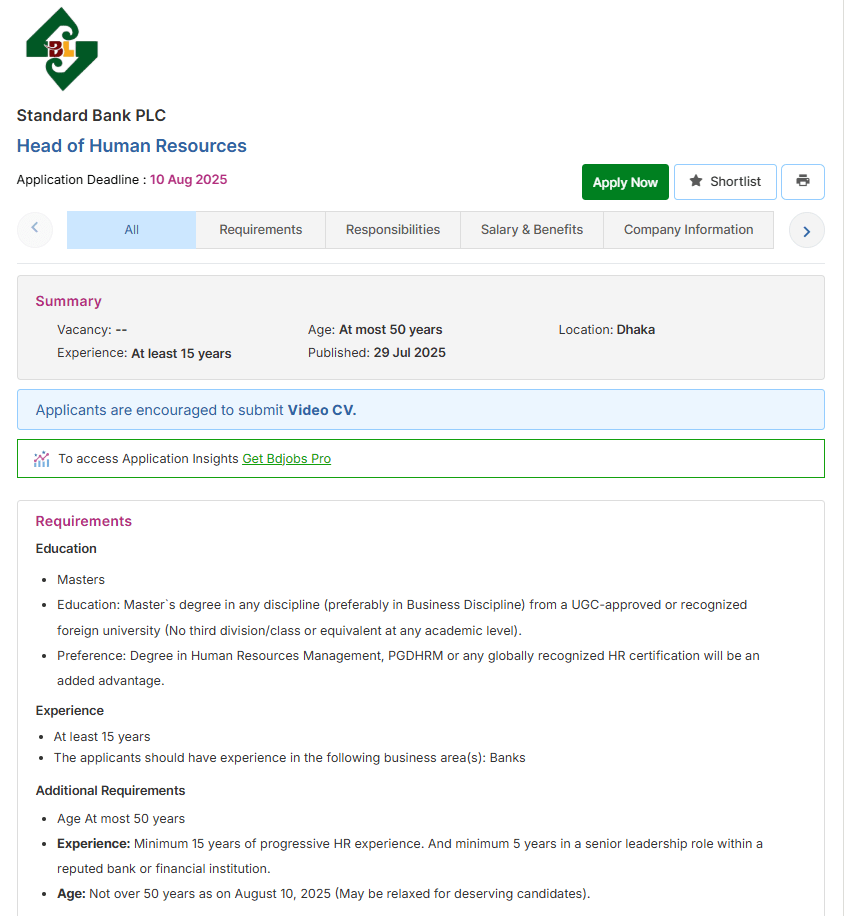Click the Experience subheading under Requirements
Image resolution: width=844 pixels, height=916 pixels.
[x=70, y=710]
